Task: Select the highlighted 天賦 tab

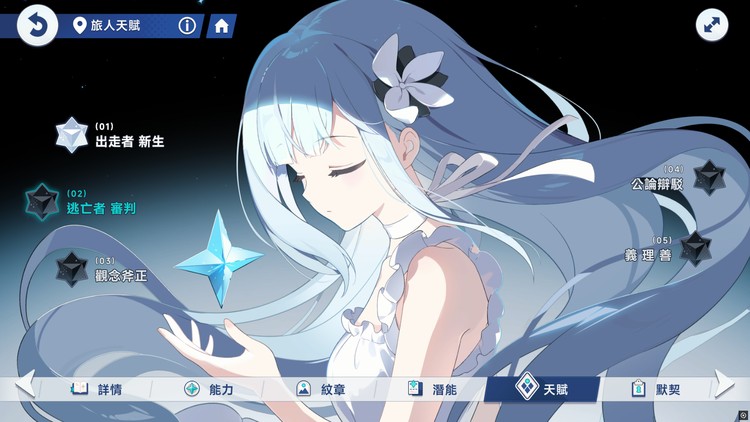Action: coord(542,389)
